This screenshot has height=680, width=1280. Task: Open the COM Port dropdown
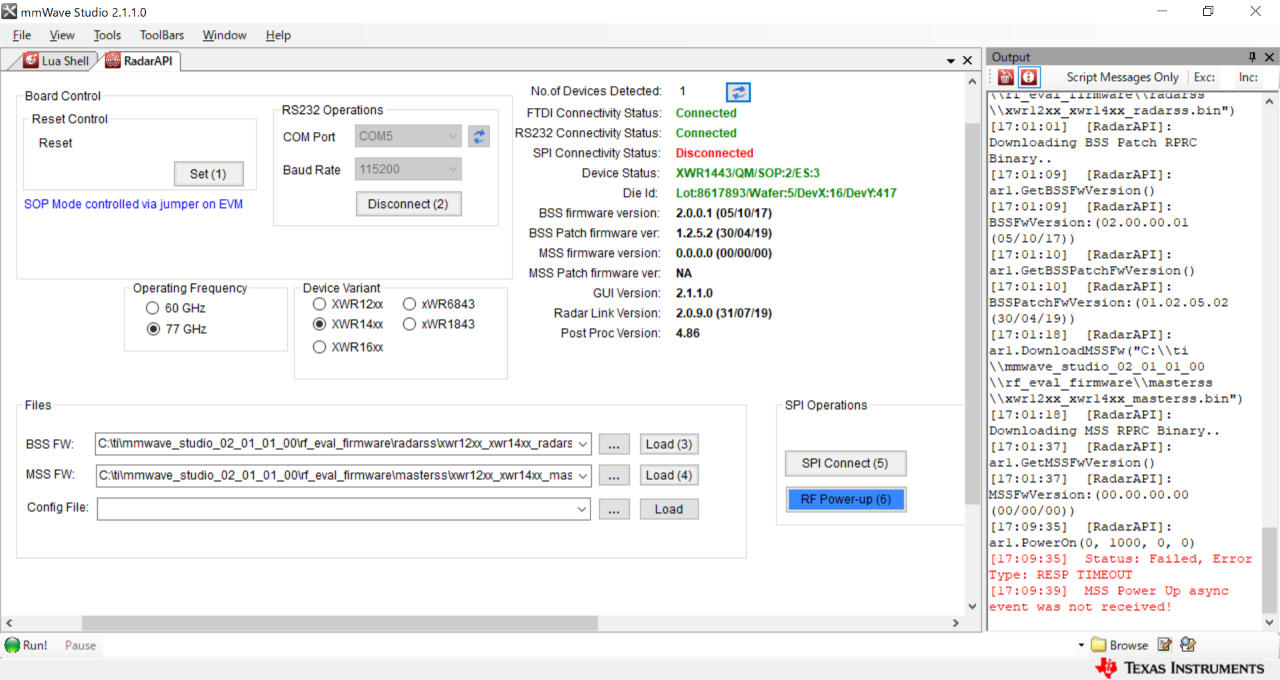452,137
